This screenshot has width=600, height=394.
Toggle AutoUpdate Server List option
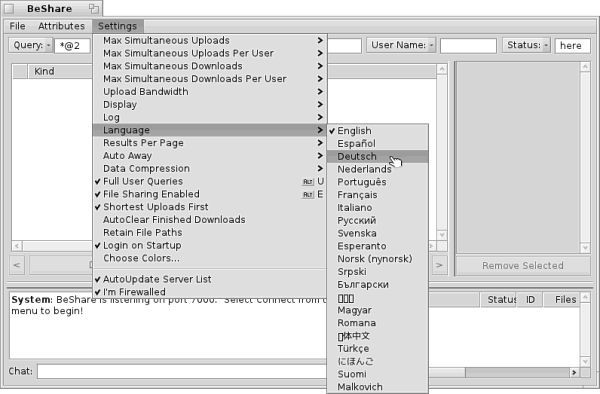[210, 279]
